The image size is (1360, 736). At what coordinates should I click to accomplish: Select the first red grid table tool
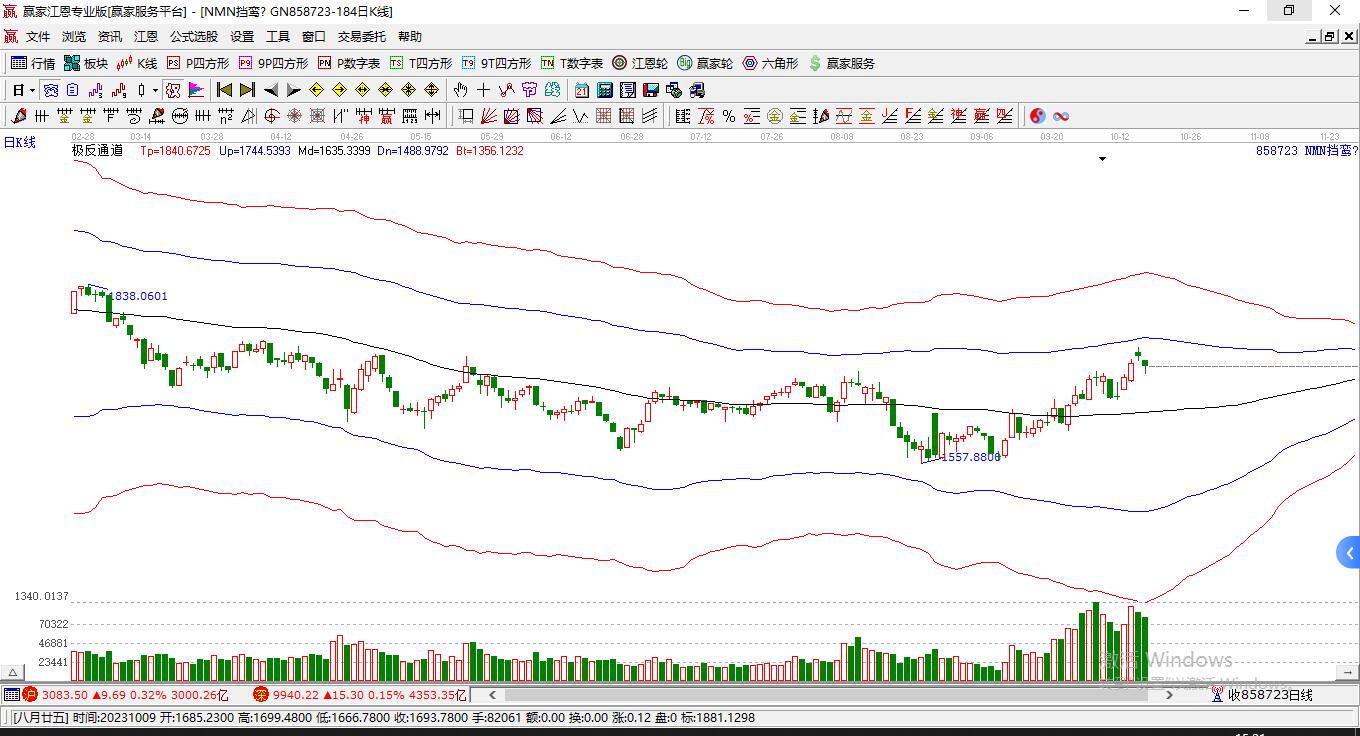(x=603, y=116)
